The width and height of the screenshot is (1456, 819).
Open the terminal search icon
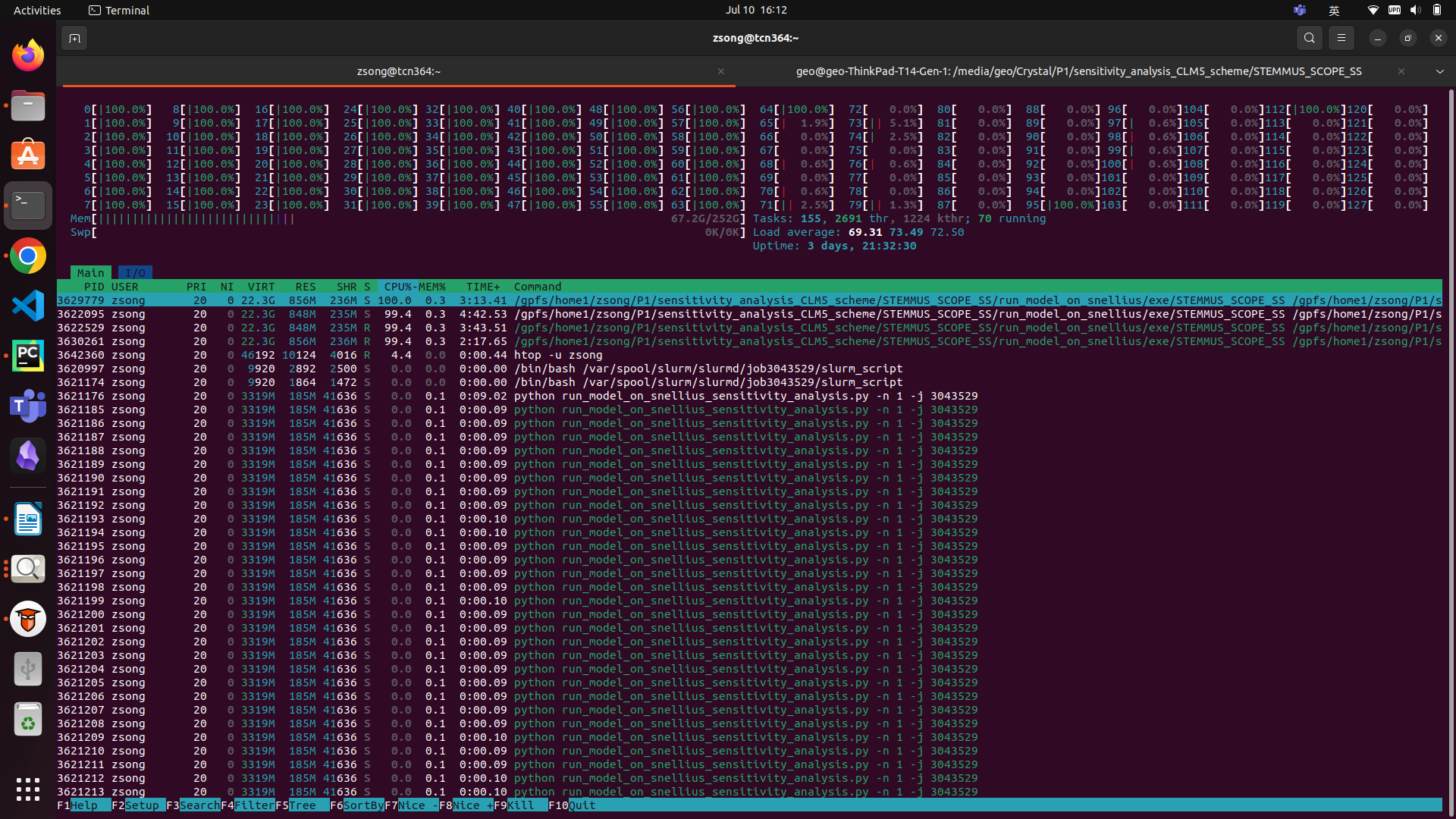[x=1309, y=37]
